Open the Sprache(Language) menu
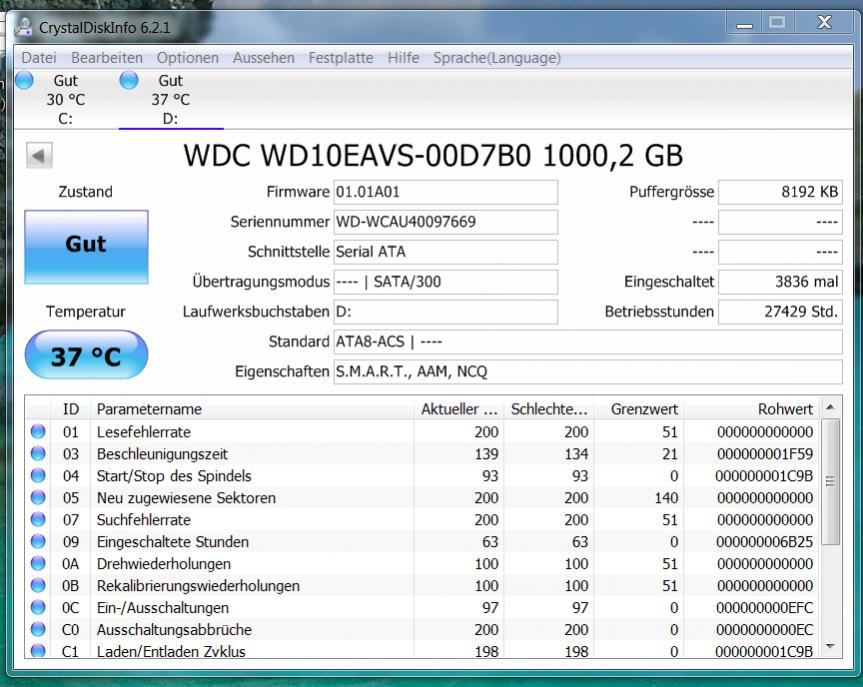The image size is (863, 687). tap(497, 58)
